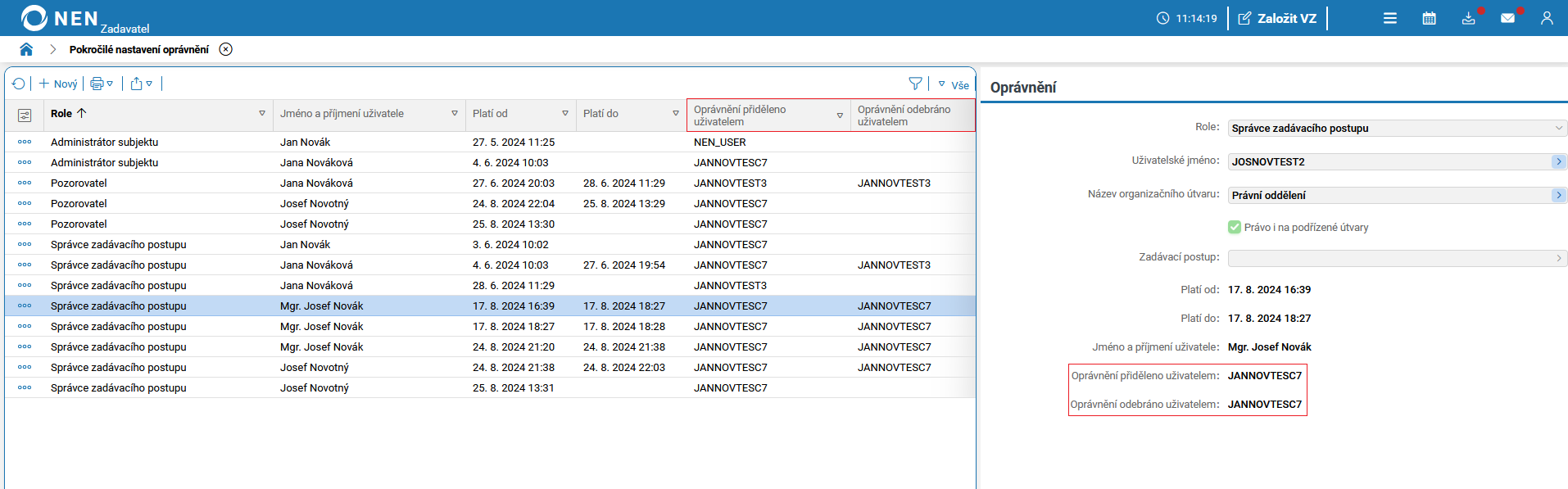The width and height of the screenshot is (1568, 489).
Task: Close the 'Pokročilé nastavení oprávnění' tab
Action: (x=226, y=49)
